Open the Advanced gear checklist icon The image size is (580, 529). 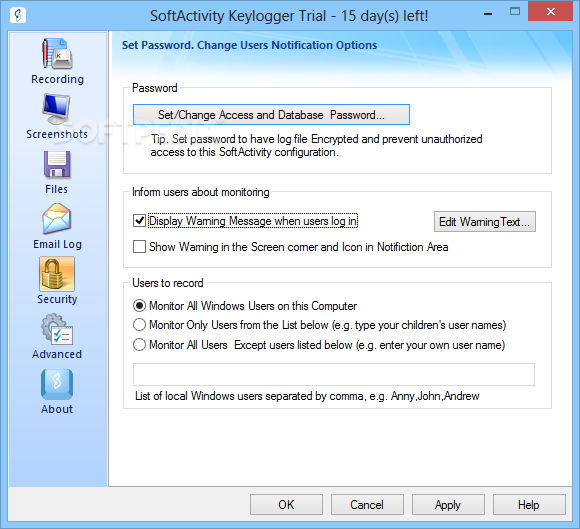click(57, 329)
